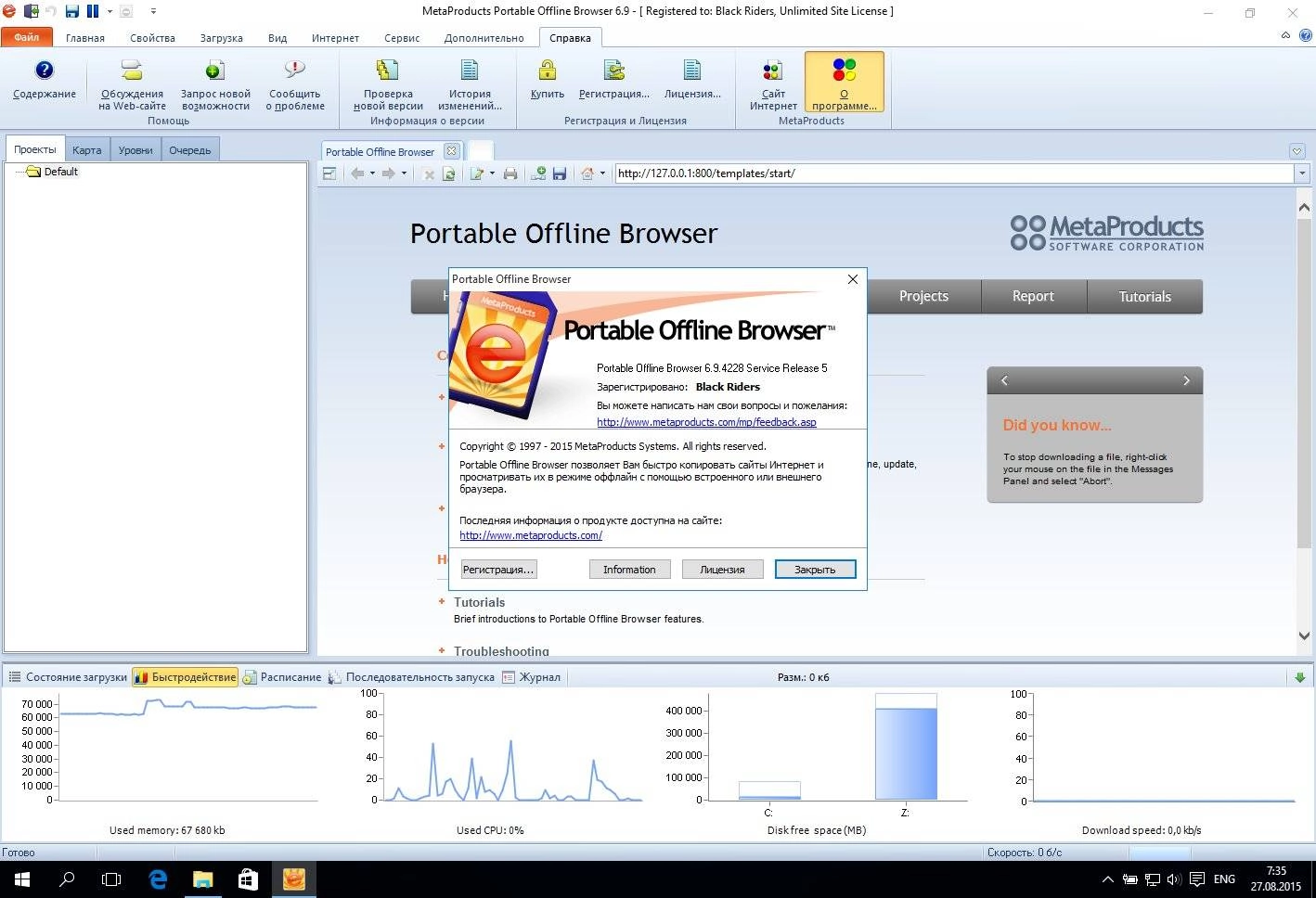Open the Файл menu tab
This screenshot has height=898, width=1316.
coord(26,37)
